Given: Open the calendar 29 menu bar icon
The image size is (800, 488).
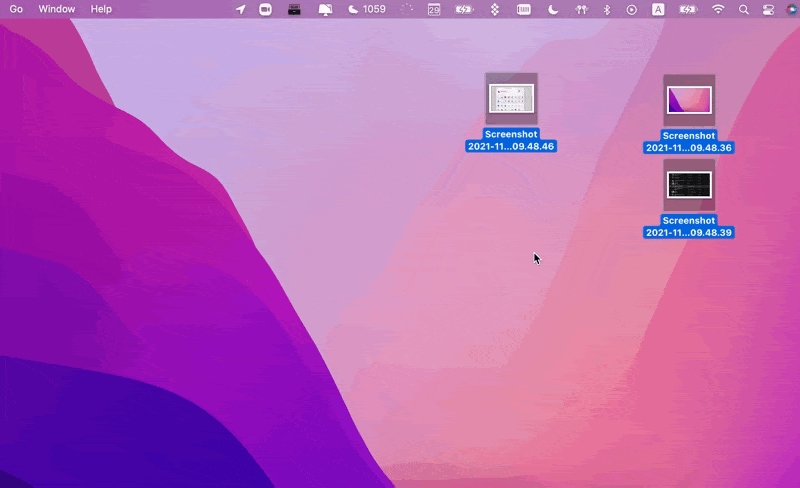Looking at the screenshot, I should pyautogui.click(x=434, y=9).
